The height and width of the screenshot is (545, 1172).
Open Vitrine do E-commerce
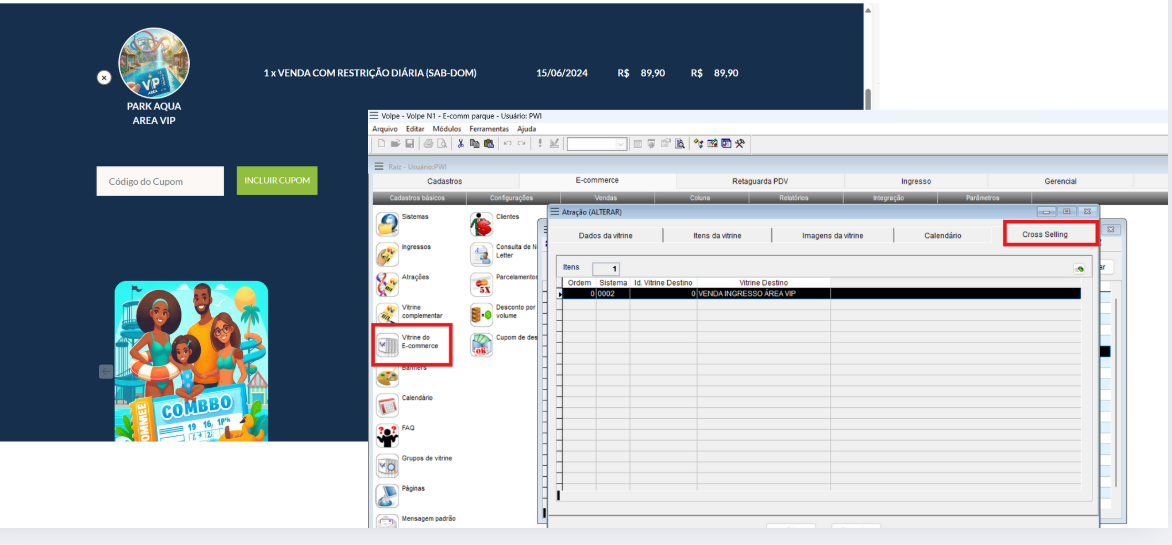tap(387, 345)
